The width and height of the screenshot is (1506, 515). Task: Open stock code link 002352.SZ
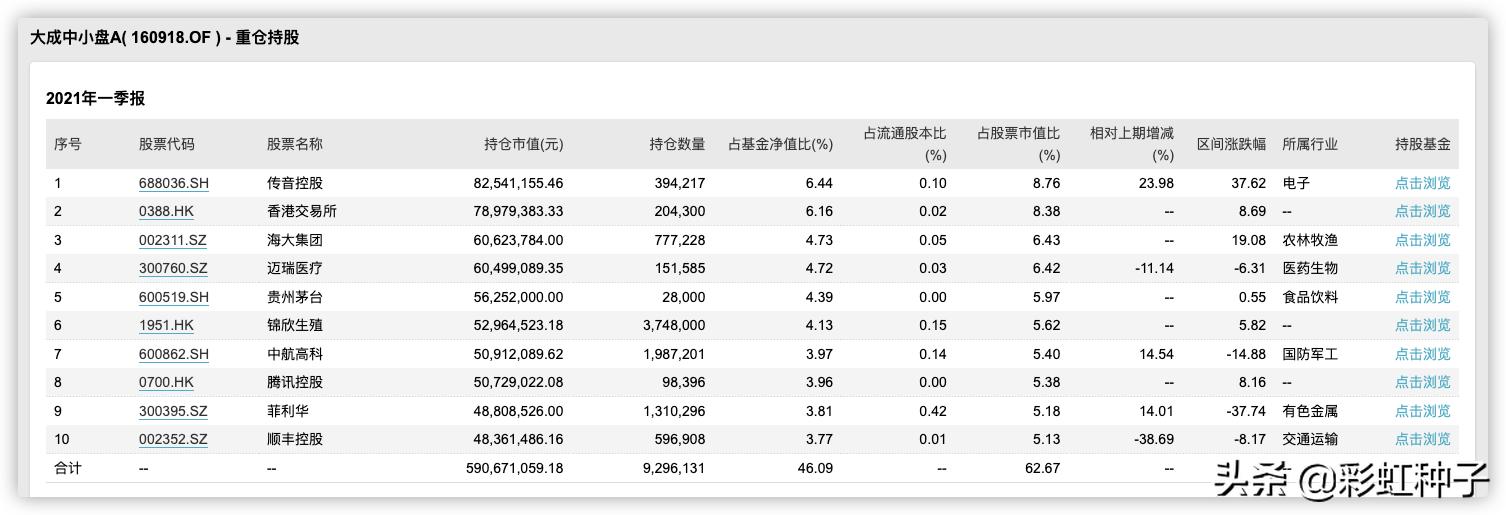(173, 439)
